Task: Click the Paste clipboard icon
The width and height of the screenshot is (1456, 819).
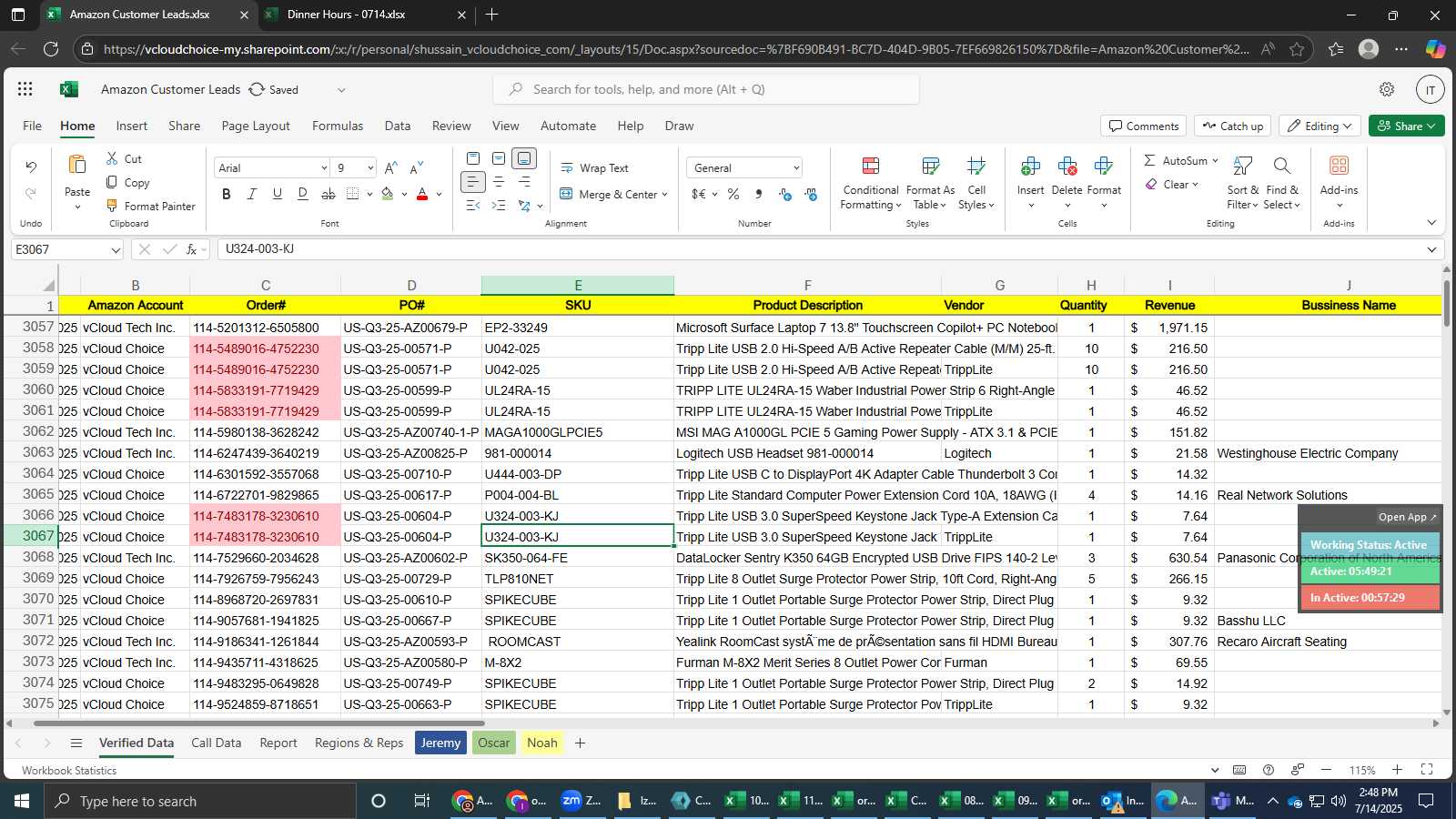Action: [77, 165]
